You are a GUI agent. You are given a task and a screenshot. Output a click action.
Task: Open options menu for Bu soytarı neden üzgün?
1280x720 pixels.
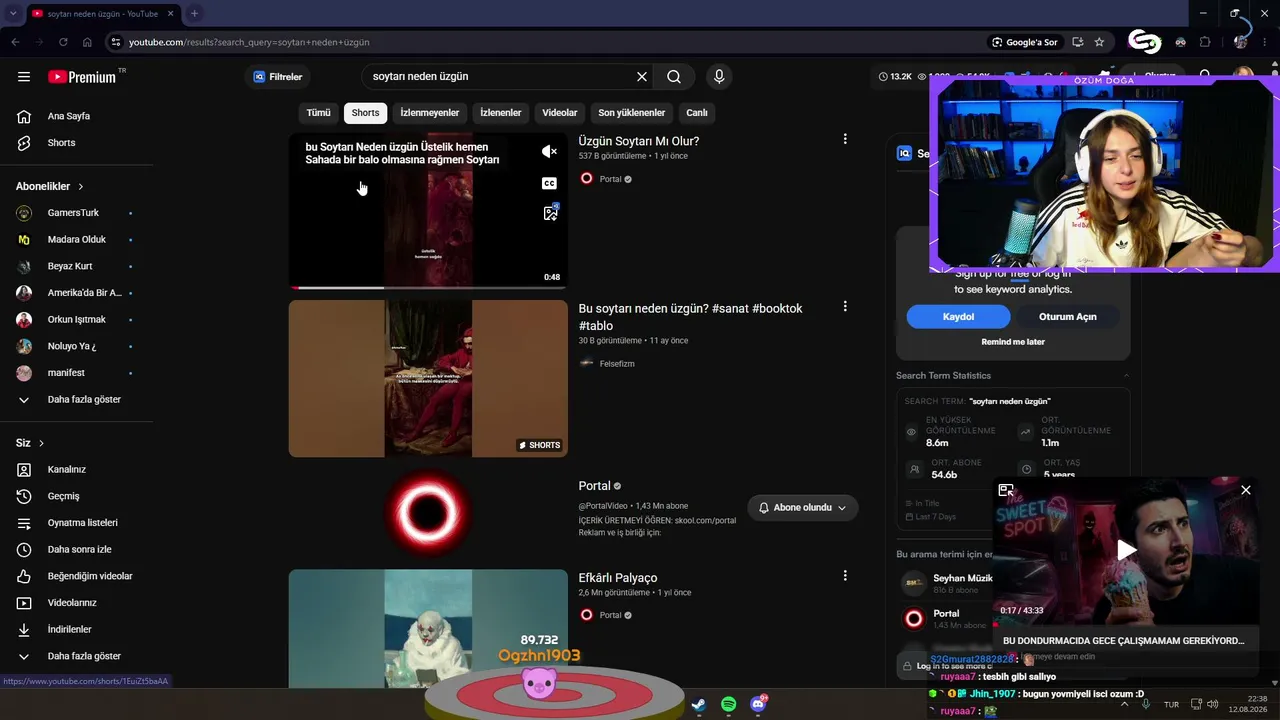845,306
